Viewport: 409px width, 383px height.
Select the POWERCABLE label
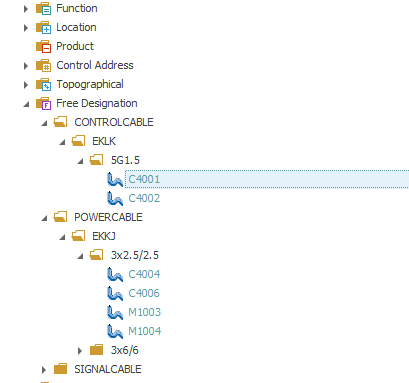coord(108,217)
